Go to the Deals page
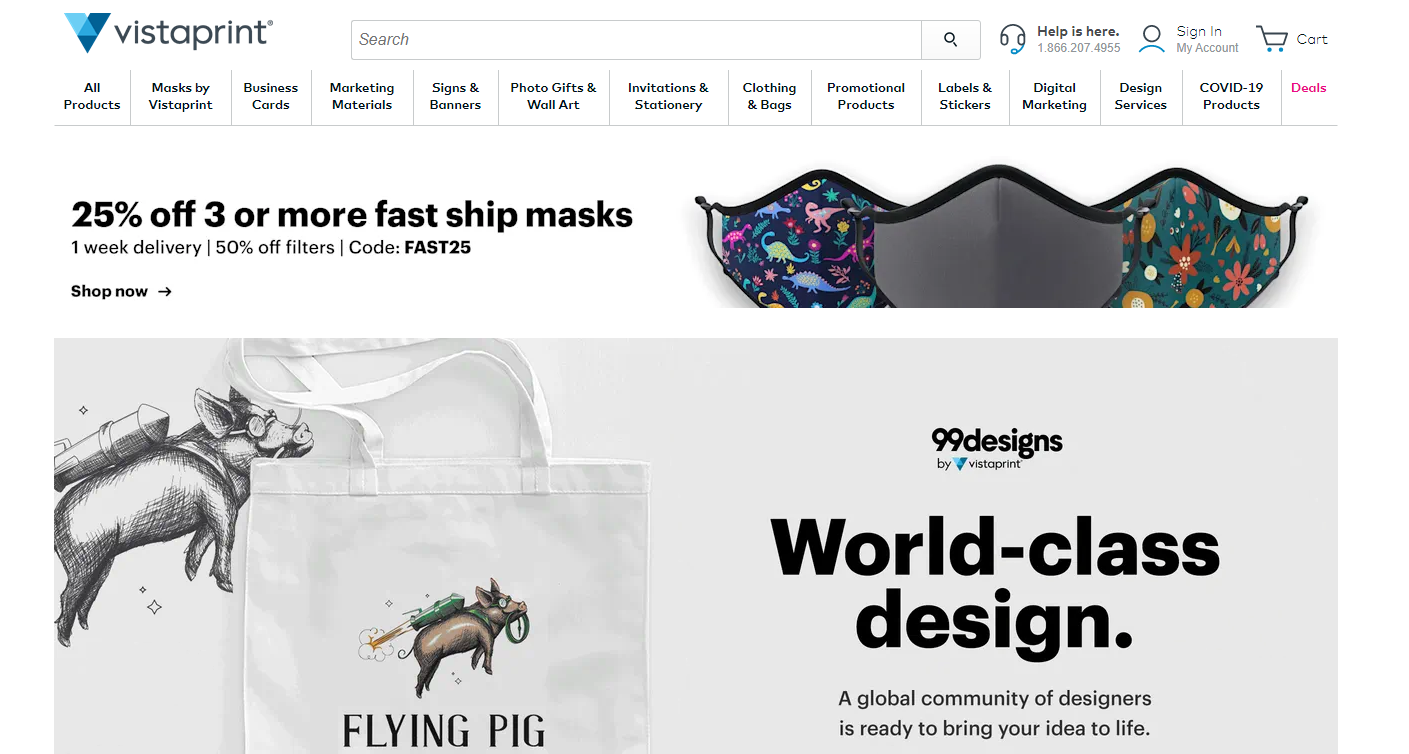Image resolution: width=1409 pixels, height=754 pixels. tap(1308, 88)
